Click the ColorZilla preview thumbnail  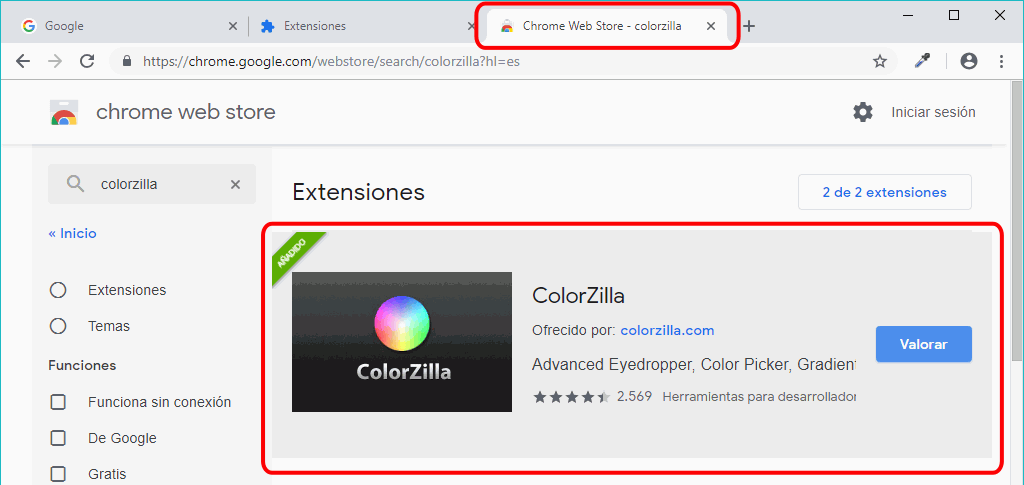click(402, 342)
